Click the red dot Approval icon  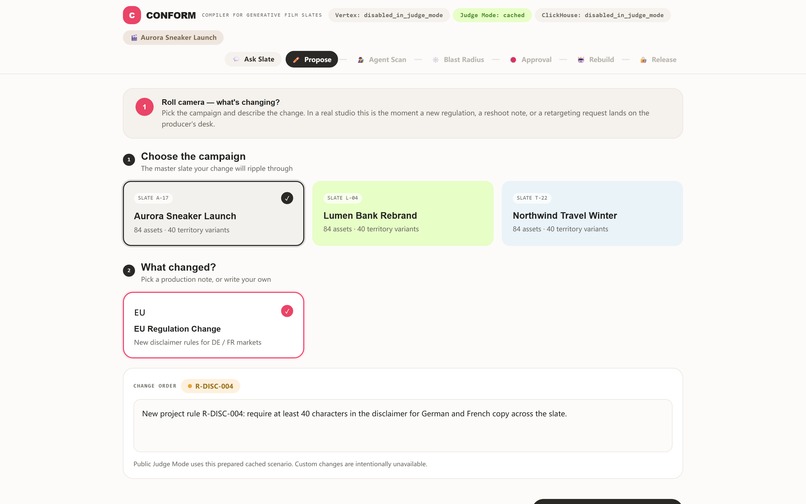point(513,60)
